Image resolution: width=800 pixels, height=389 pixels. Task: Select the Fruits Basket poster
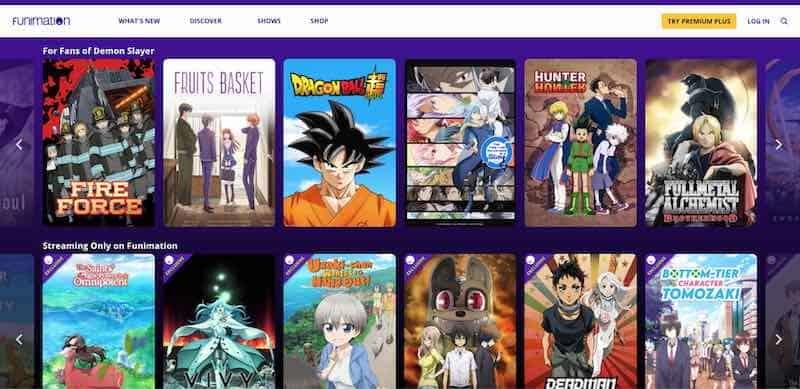click(219, 143)
